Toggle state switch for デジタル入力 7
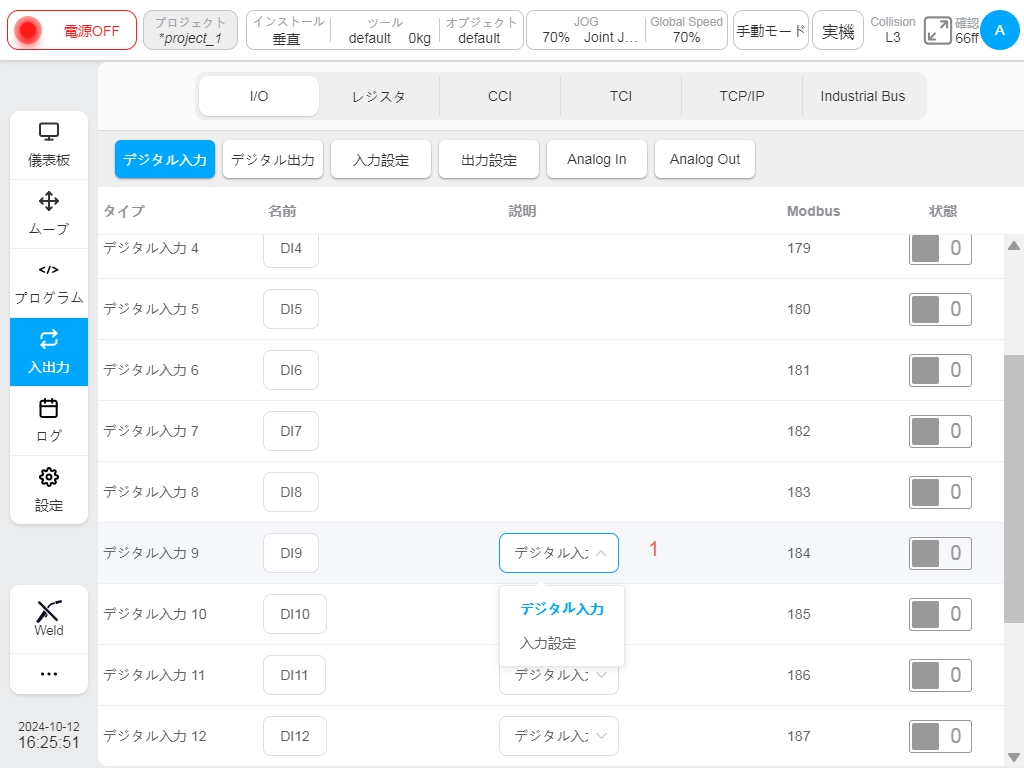 pyautogui.click(x=940, y=431)
